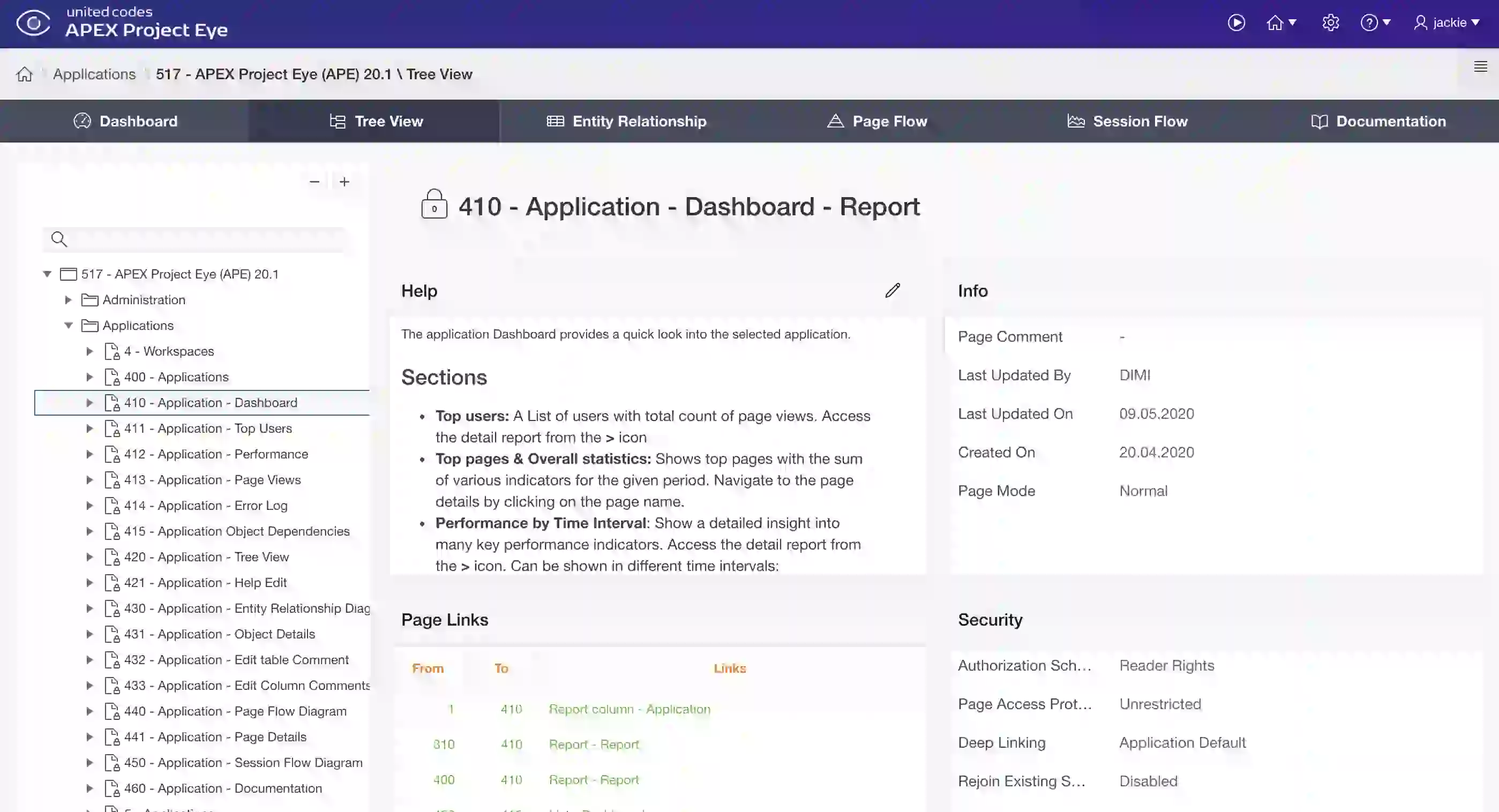Expand the 400 - Applications node
Image resolution: width=1499 pixels, height=812 pixels.
point(89,377)
